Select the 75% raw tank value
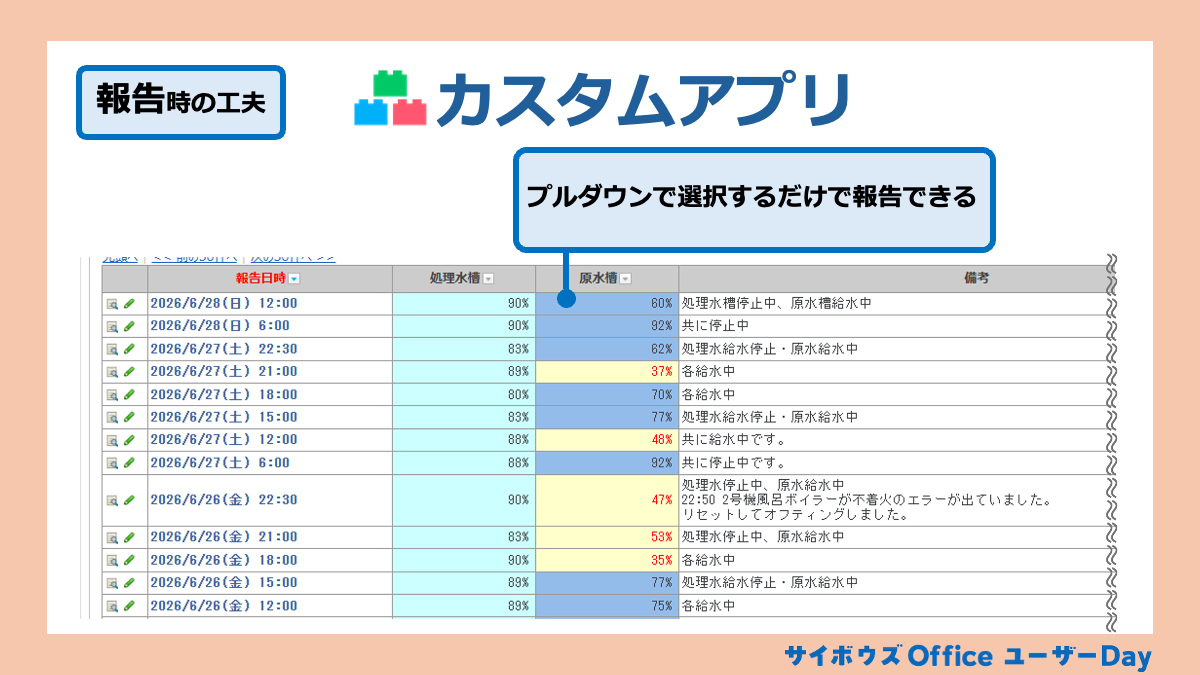This screenshot has width=1200, height=675. (662, 606)
